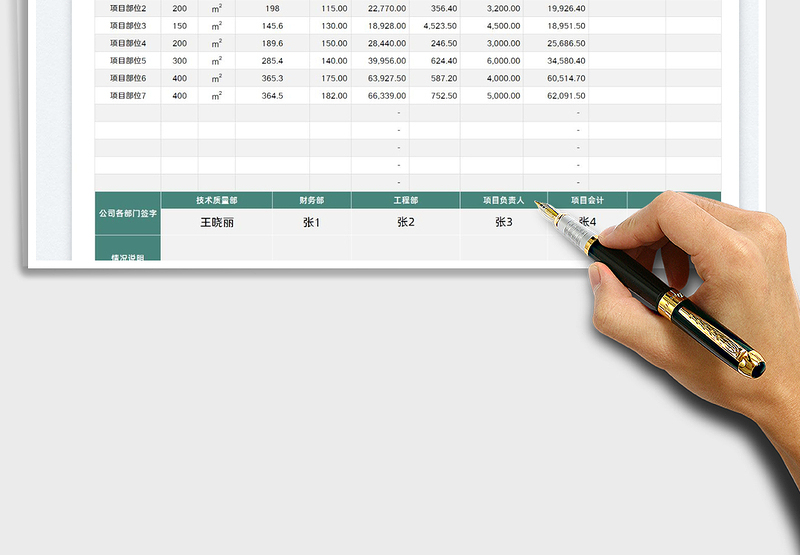Select the 财务部 header cell
Screen dimensions: 800x555
point(311,201)
